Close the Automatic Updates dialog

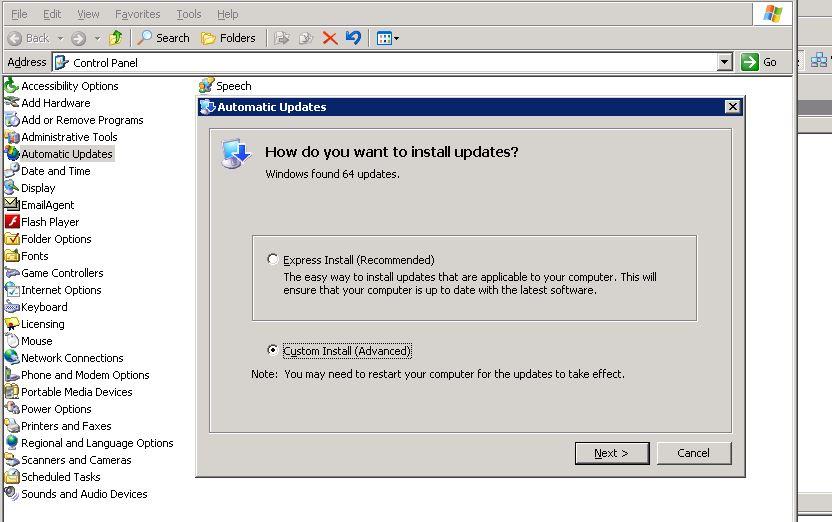click(733, 107)
